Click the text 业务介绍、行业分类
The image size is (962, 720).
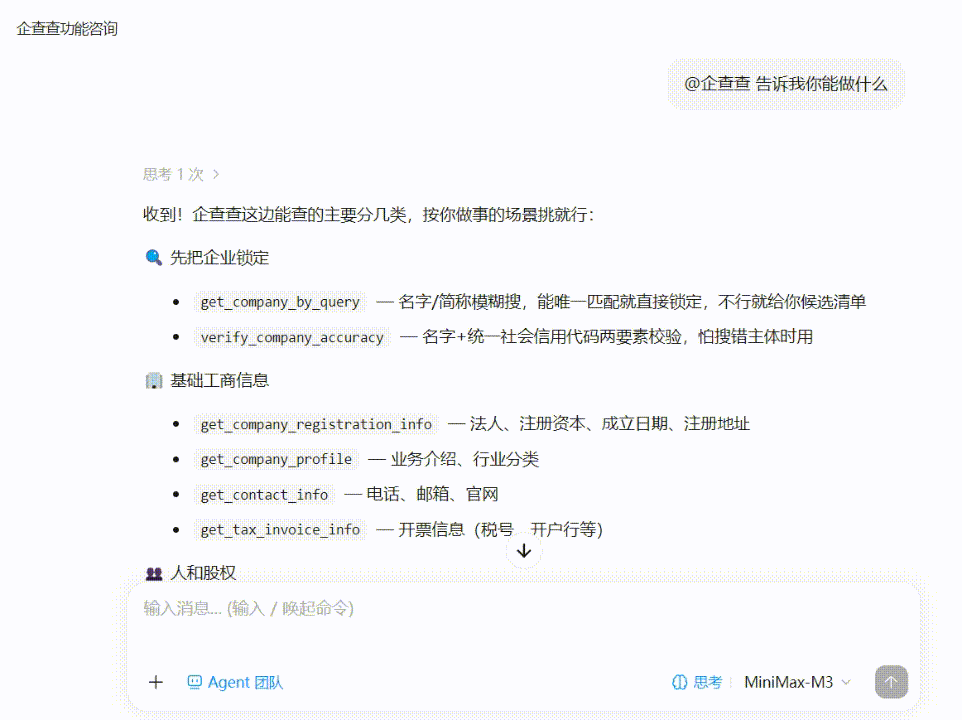click(x=465, y=459)
